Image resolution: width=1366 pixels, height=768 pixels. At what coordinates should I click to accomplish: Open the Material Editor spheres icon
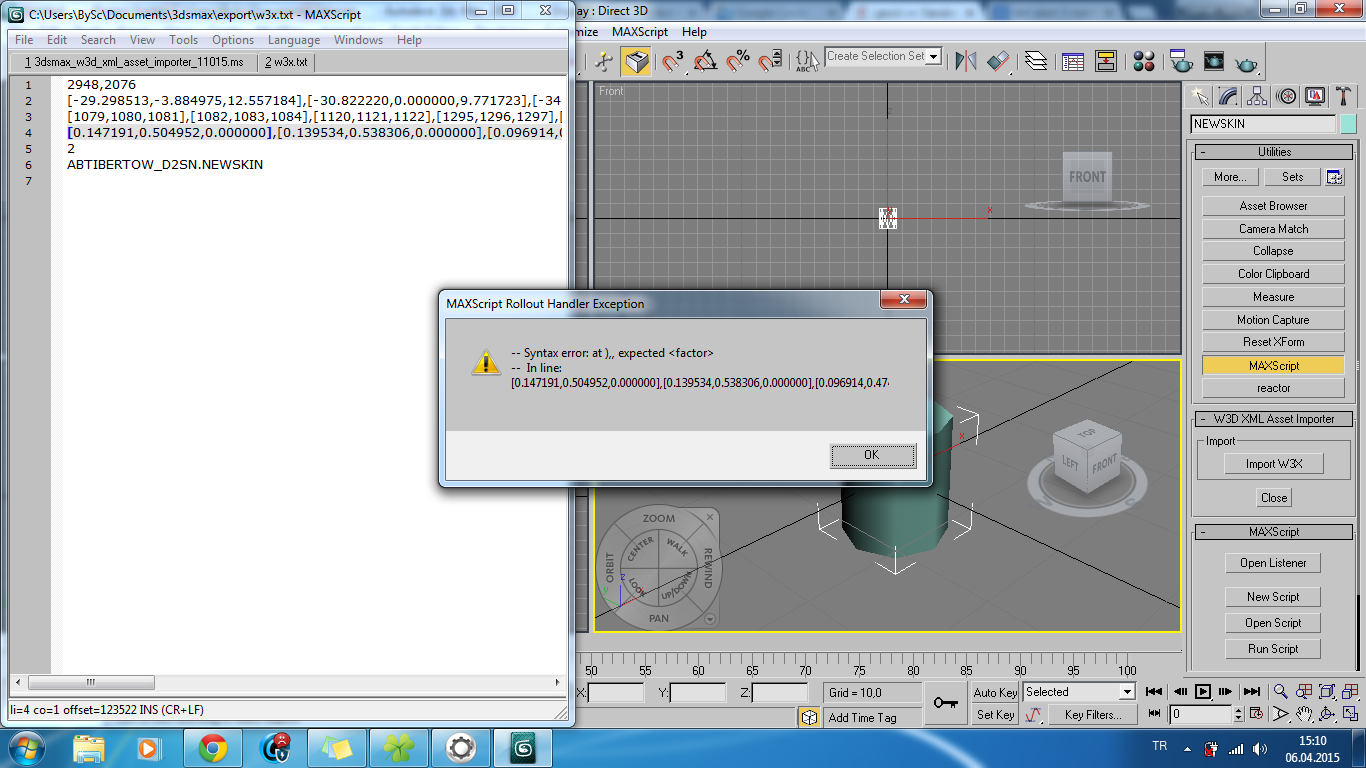(1145, 62)
